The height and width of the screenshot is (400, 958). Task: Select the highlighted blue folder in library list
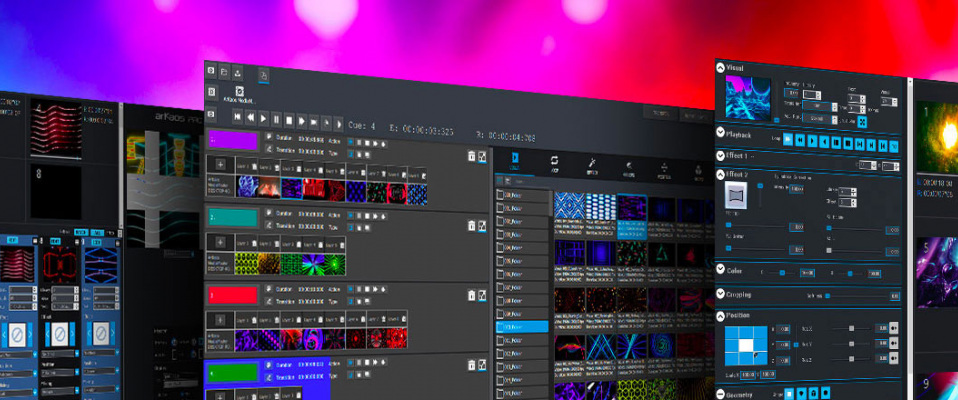point(522,327)
